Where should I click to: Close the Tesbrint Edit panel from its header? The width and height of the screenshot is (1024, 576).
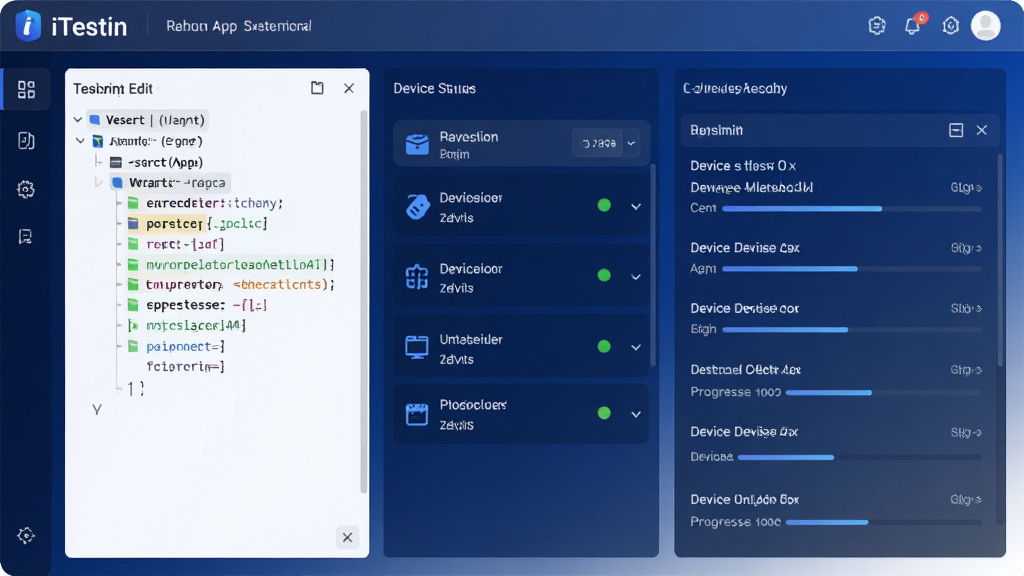click(349, 88)
